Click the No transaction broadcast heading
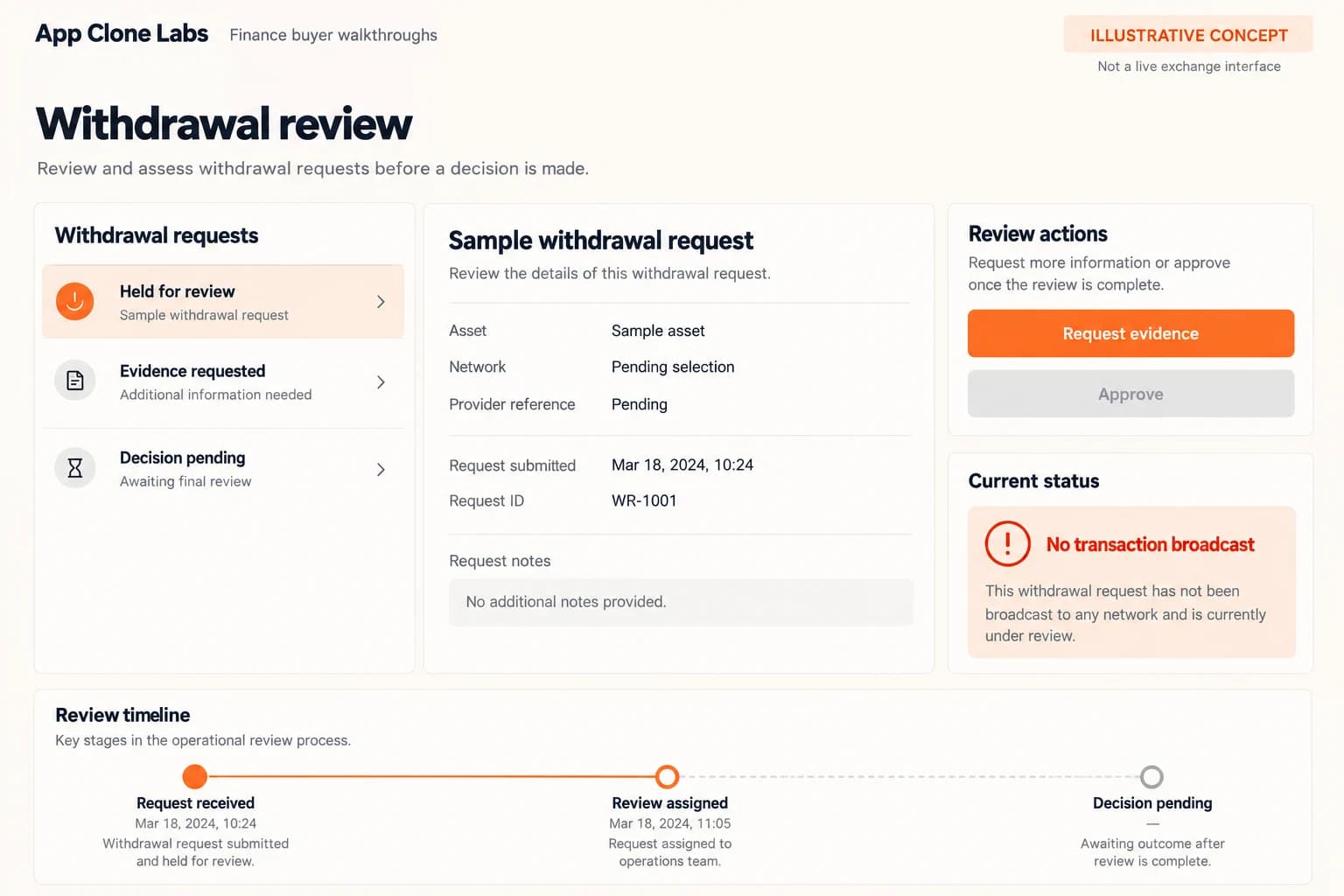The height and width of the screenshot is (896, 1344). pyautogui.click(x=1150, y=544)
